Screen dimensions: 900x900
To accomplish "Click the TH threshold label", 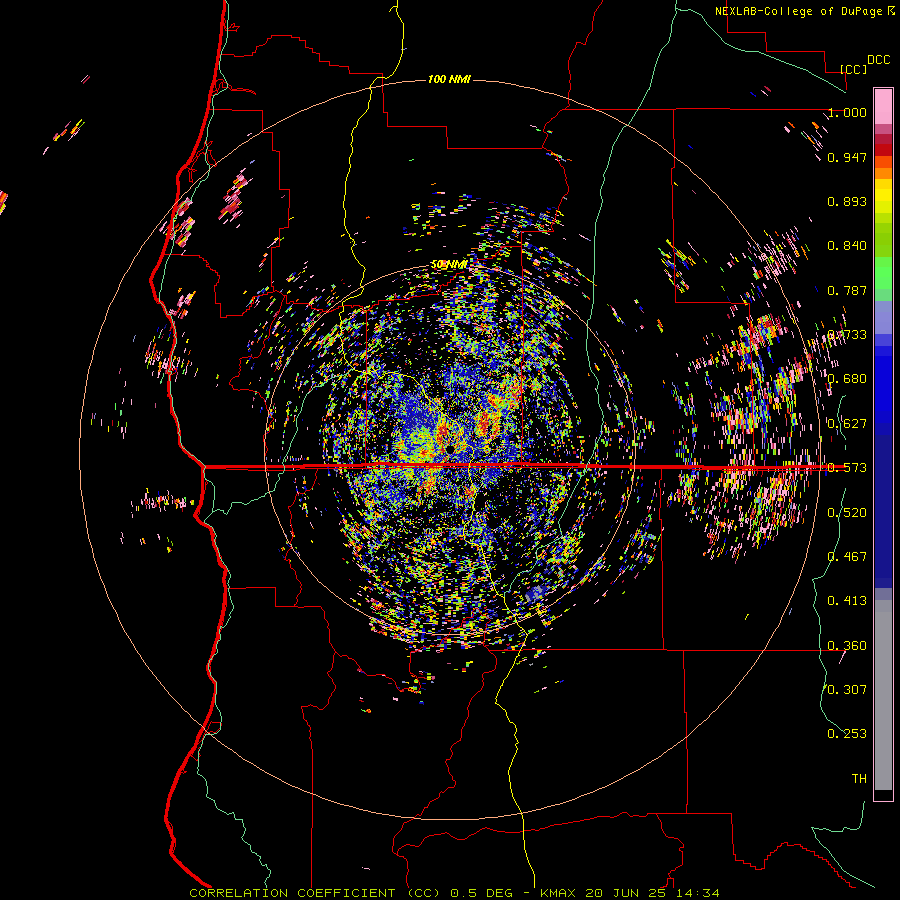I will pyautogui.click(x=859, y=779).
